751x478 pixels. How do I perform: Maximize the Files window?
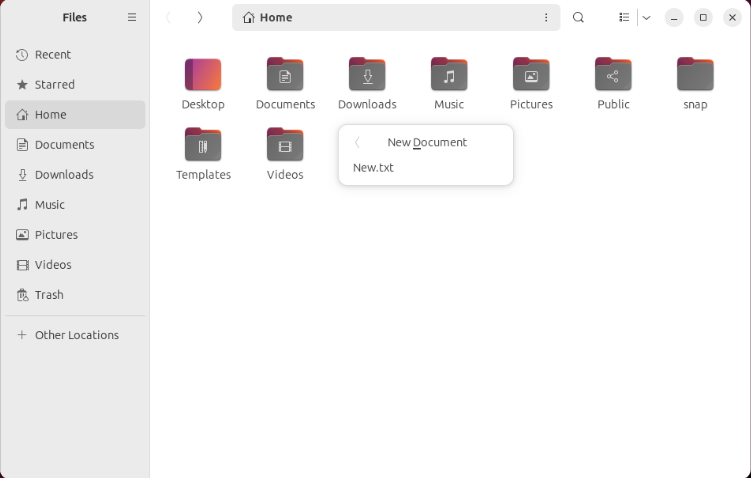tap(703, 18)
